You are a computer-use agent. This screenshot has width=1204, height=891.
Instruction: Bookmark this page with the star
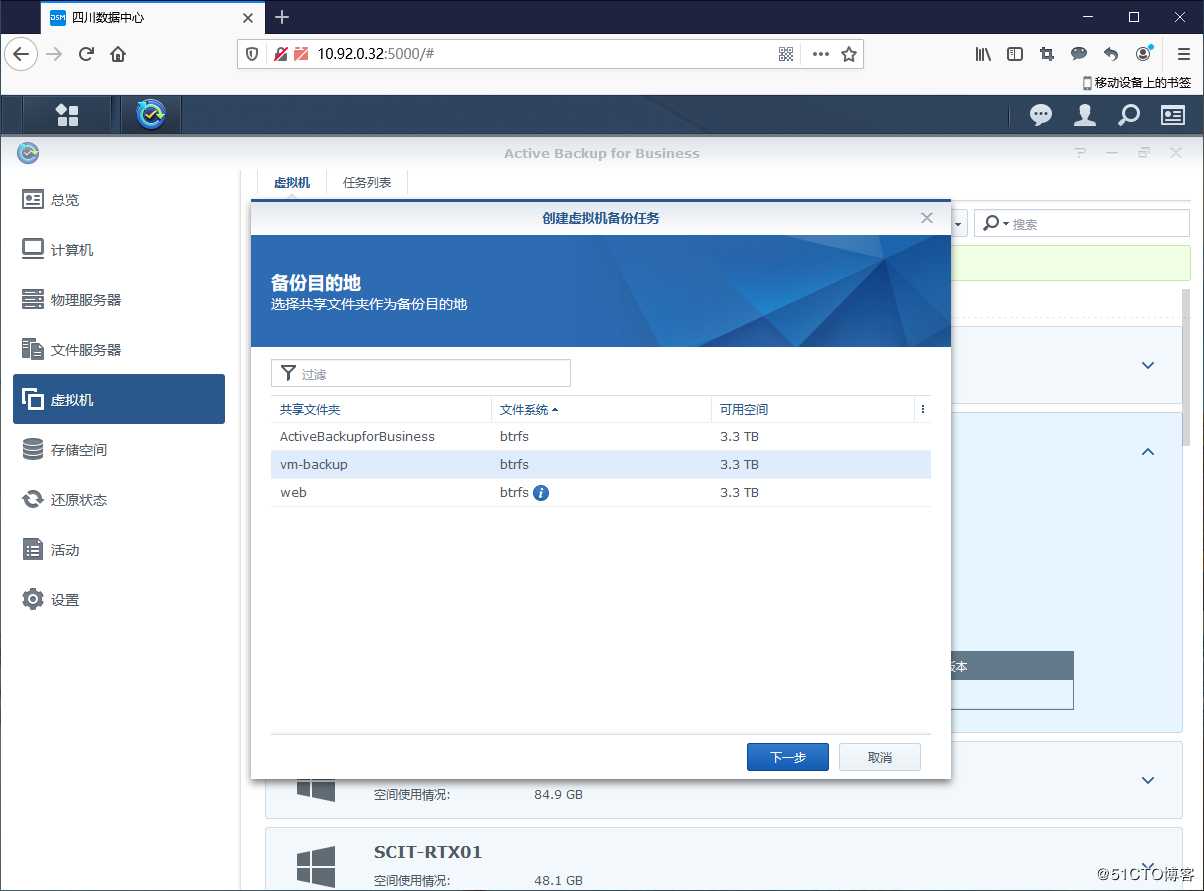849,54
